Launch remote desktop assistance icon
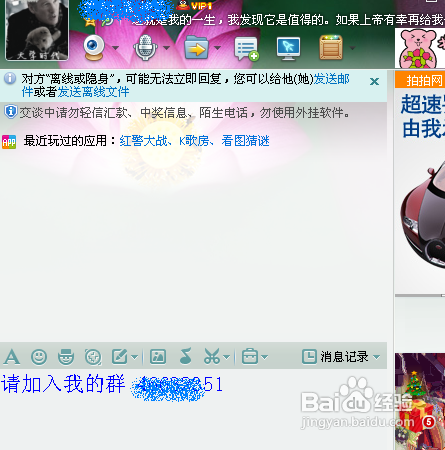This screenshot has width=445, height=450. 288,49
